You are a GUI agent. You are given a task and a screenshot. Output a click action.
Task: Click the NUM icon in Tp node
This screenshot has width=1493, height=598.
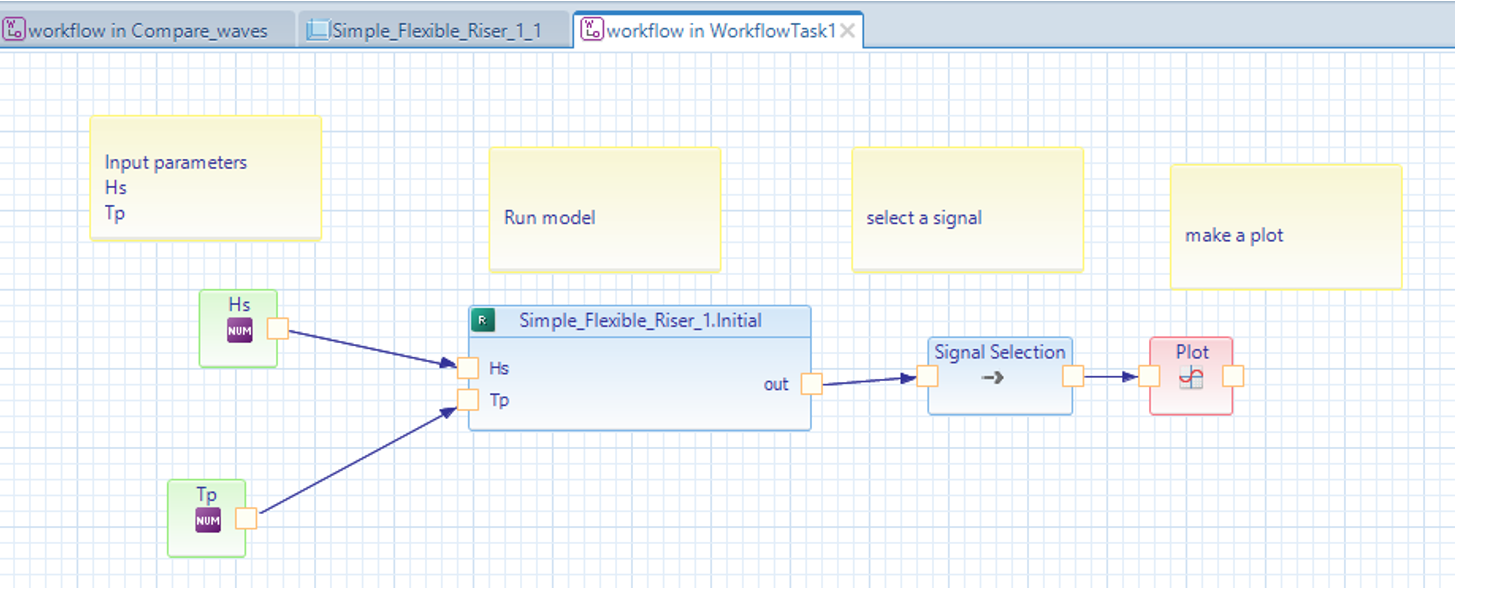coord(208,520)
